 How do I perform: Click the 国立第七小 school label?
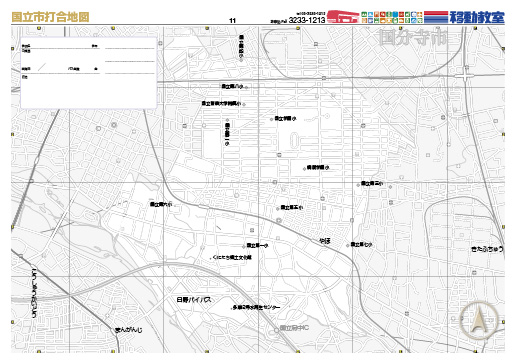click(x=361, y=245)
